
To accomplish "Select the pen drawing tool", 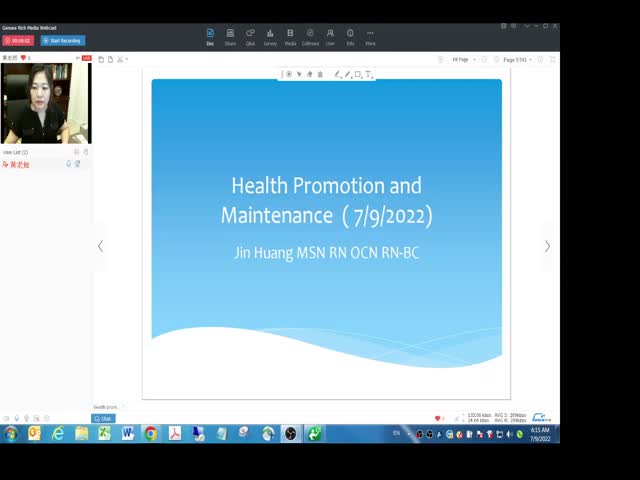I will tap(337, 74).
